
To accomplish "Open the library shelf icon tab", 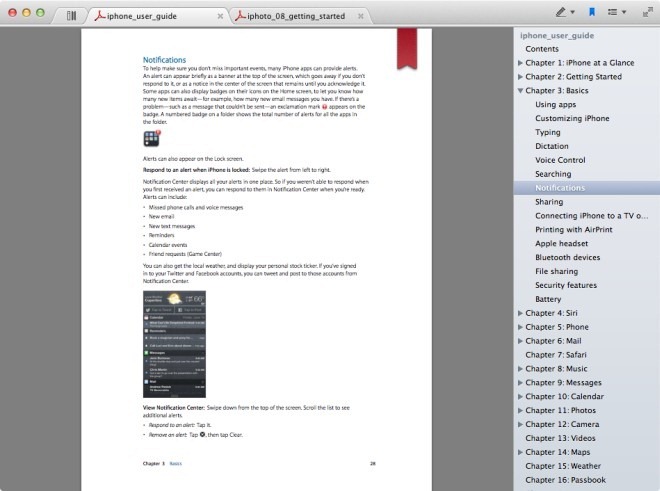I will [x=72, y=16].
